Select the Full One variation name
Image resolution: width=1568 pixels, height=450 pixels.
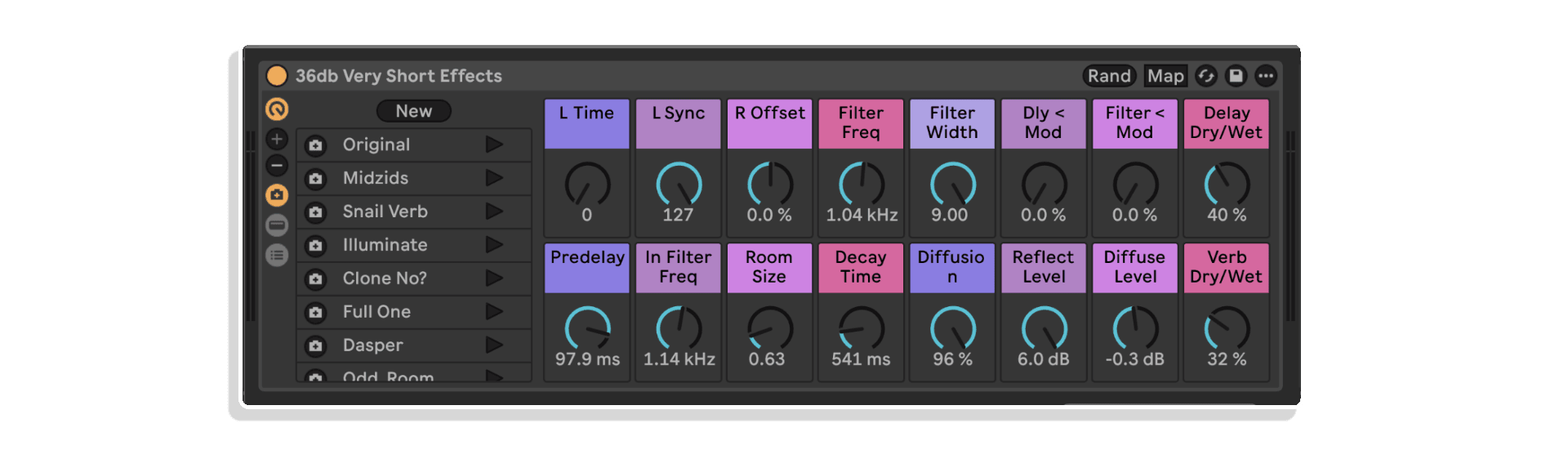pos(376,312)
